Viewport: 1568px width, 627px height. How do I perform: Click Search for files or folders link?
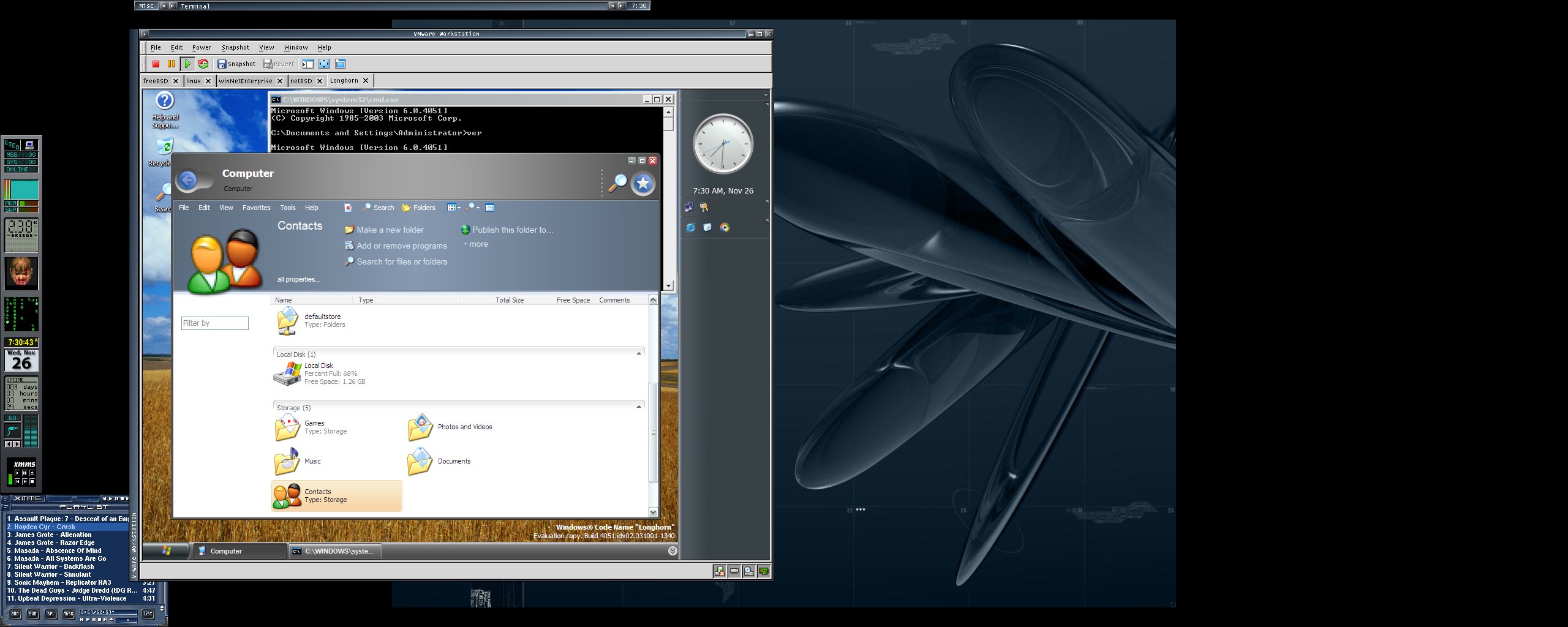(x=396, y=261)
